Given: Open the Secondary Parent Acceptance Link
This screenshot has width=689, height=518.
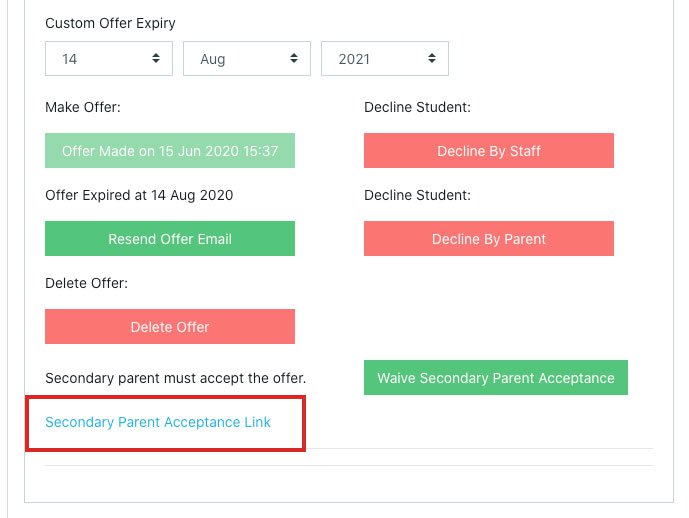Looking at the screenshot, I should tap(158, 422).
